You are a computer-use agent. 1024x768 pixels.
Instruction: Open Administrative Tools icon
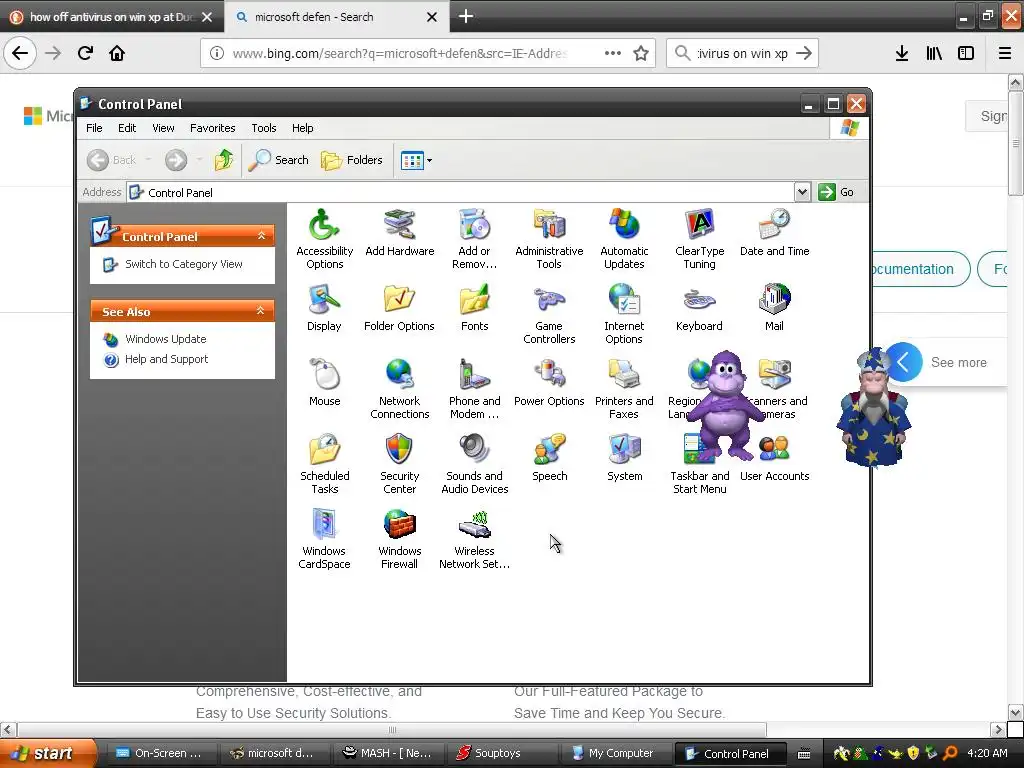point(549,239)
